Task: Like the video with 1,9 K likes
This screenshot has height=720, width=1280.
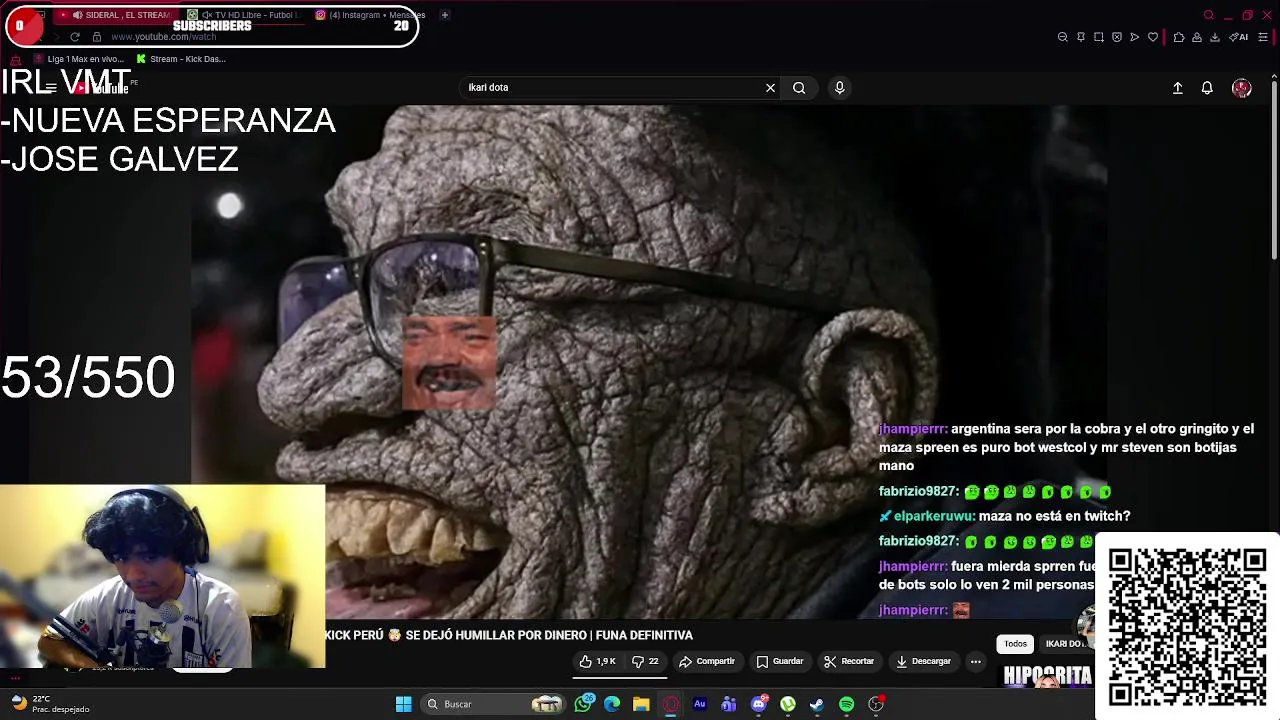Action: click(598, 661)
